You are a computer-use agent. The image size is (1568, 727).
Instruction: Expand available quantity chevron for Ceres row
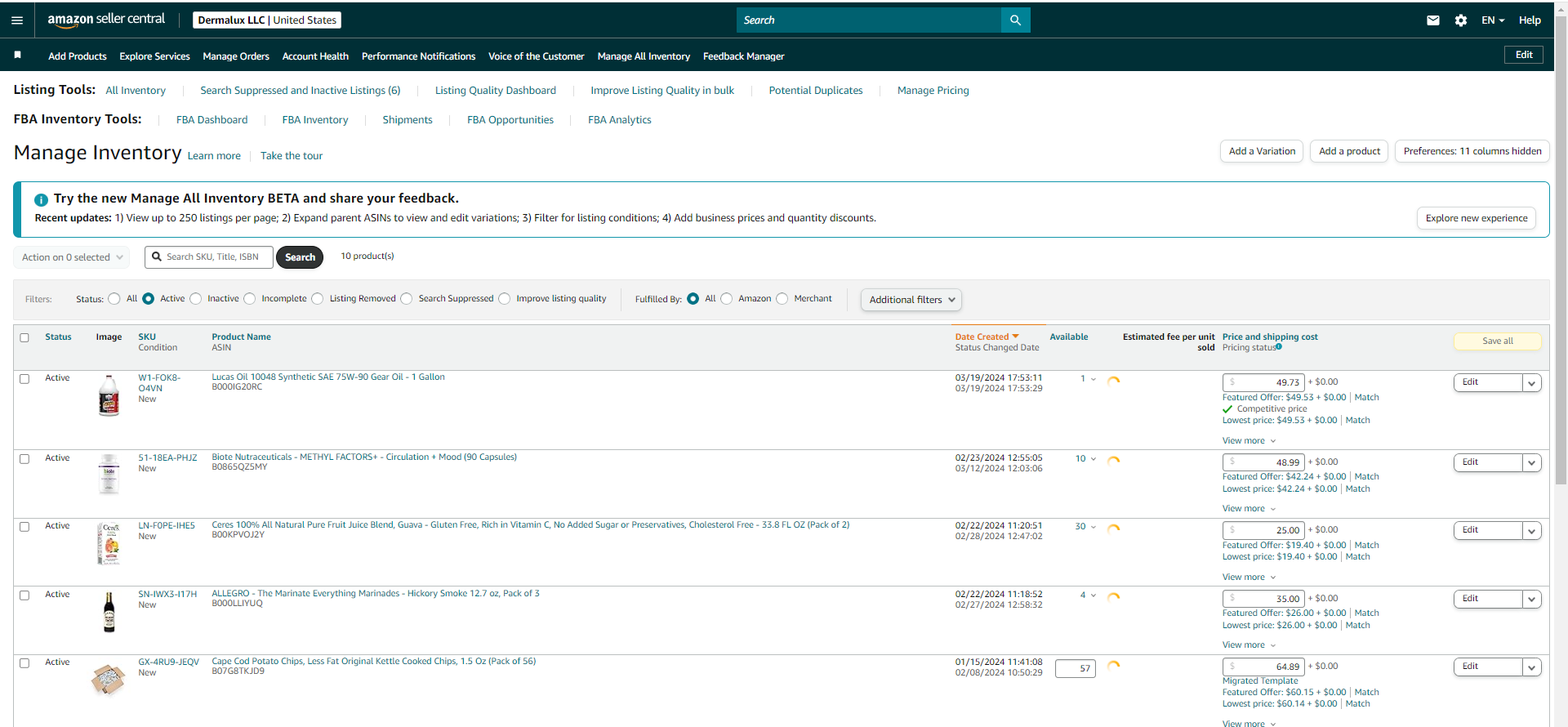(x=1094, y=527)
